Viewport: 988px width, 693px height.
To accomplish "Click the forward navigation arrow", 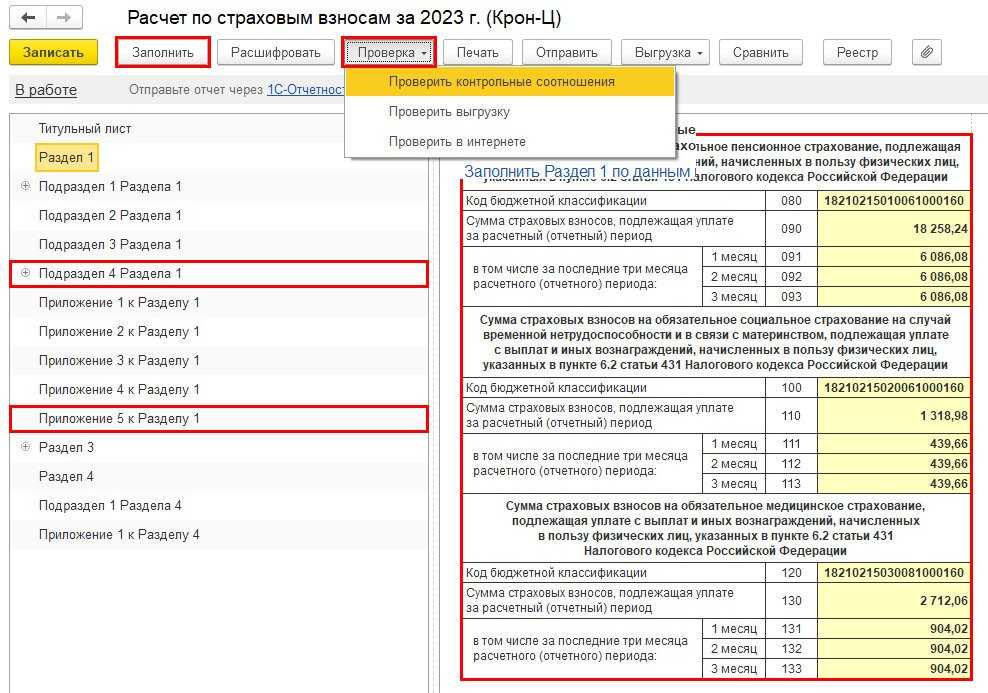I will point(64,18).
